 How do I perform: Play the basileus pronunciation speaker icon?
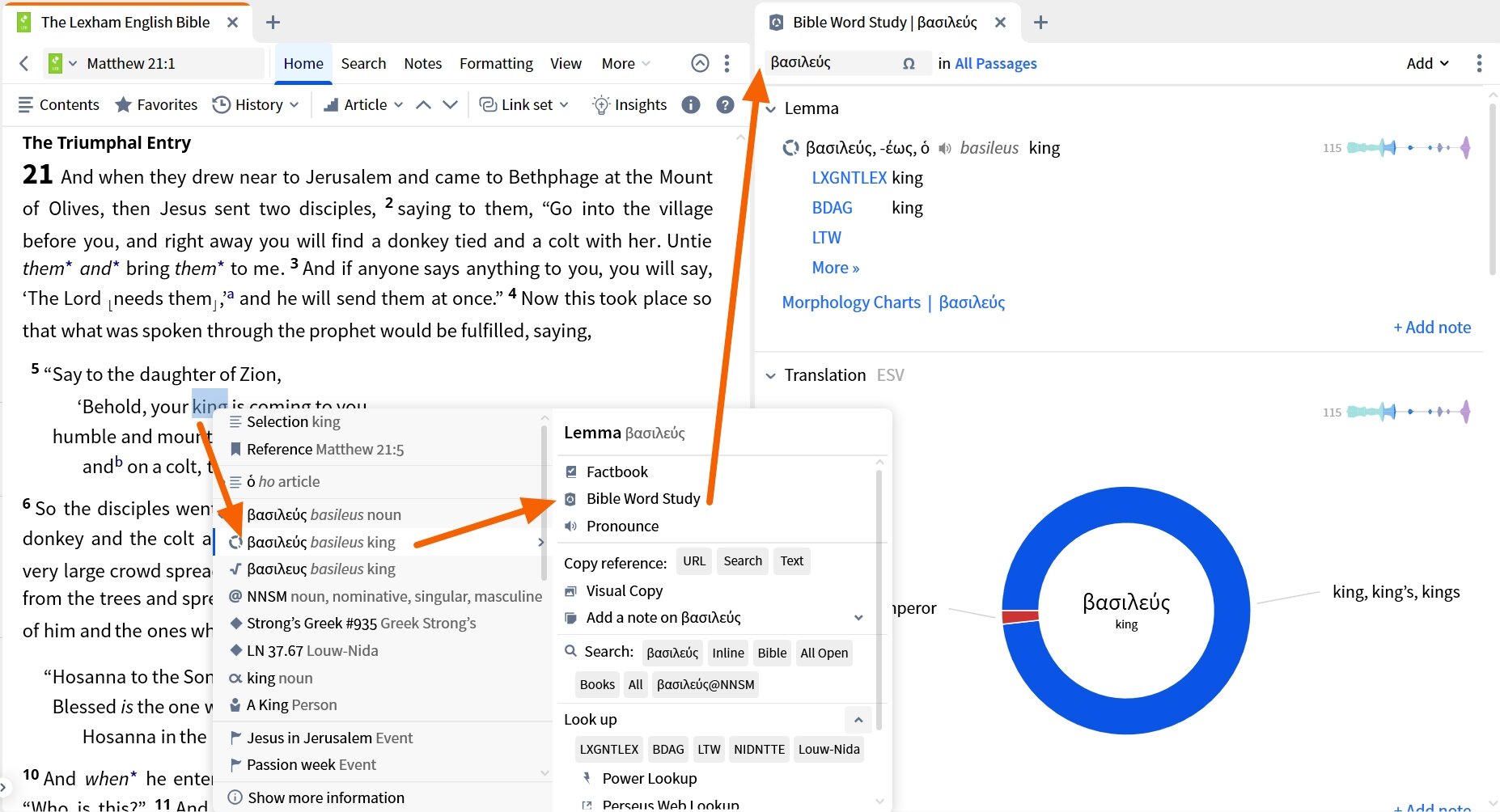945,148
